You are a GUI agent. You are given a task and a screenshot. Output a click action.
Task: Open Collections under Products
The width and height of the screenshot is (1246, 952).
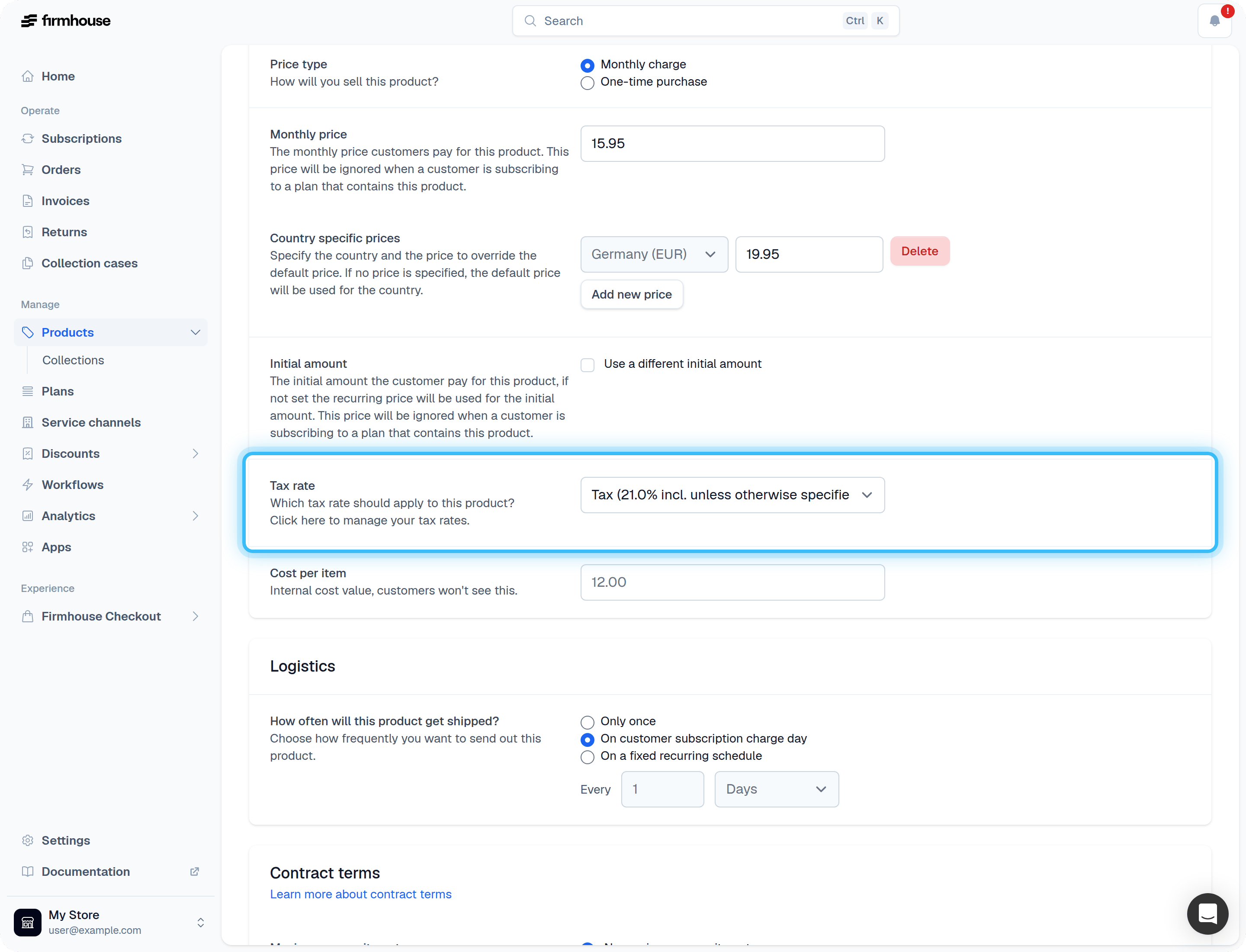73,360
